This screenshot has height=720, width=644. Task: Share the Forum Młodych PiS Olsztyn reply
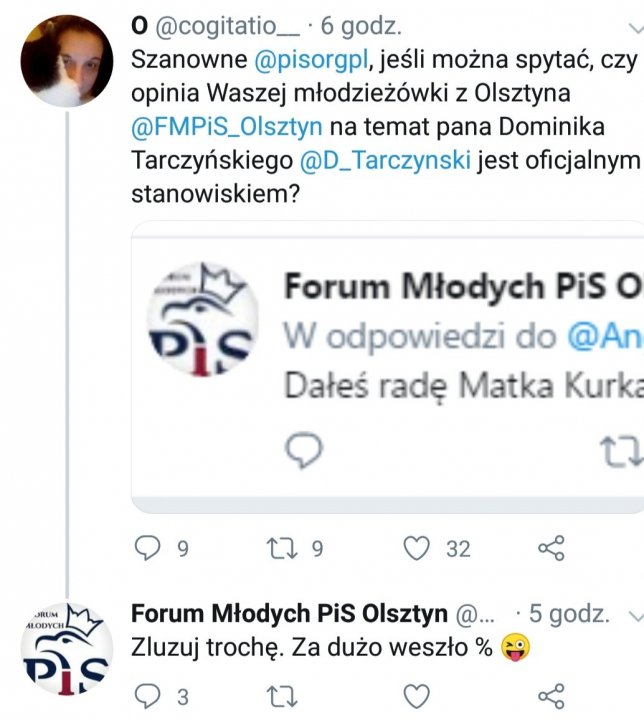(551, 696)
